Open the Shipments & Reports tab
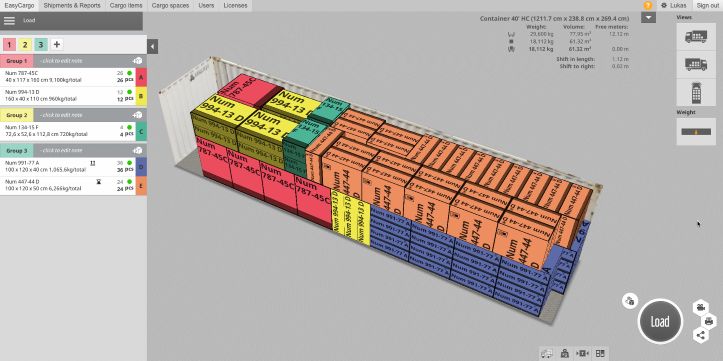 [72, 6]
